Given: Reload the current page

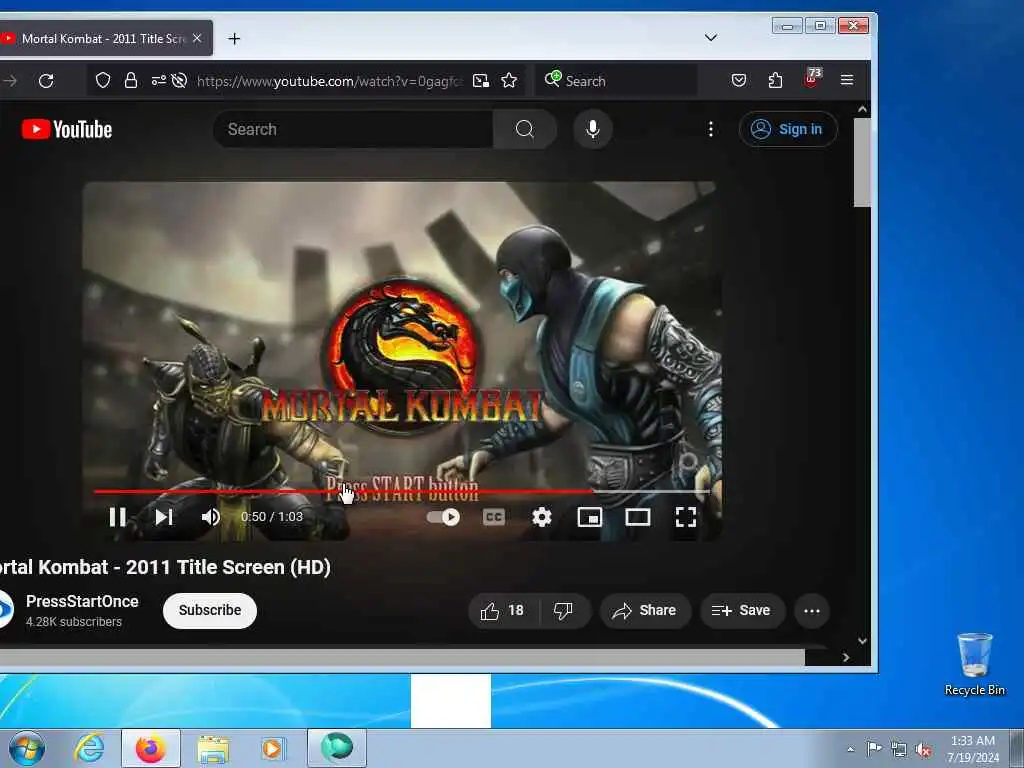Looking at the screenshot, I should coord(46,81).
